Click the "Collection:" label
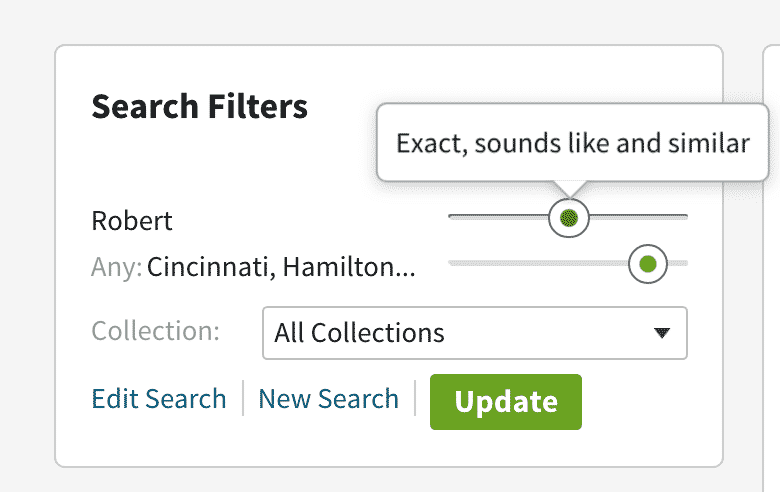Viewport: 780px width, 492px height. coord(156,331)
